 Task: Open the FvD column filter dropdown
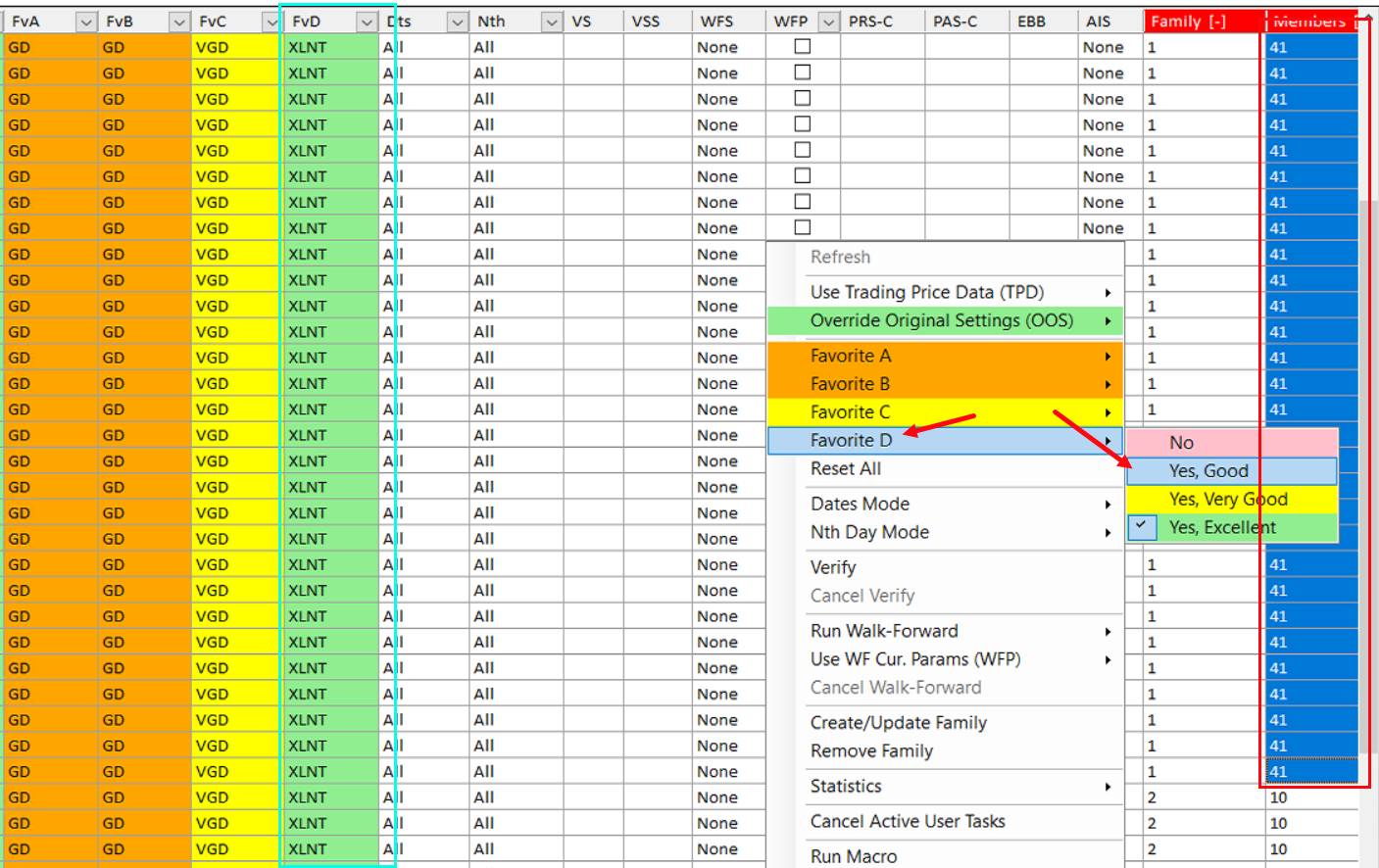pyautogui.click(x=367, y=22)
